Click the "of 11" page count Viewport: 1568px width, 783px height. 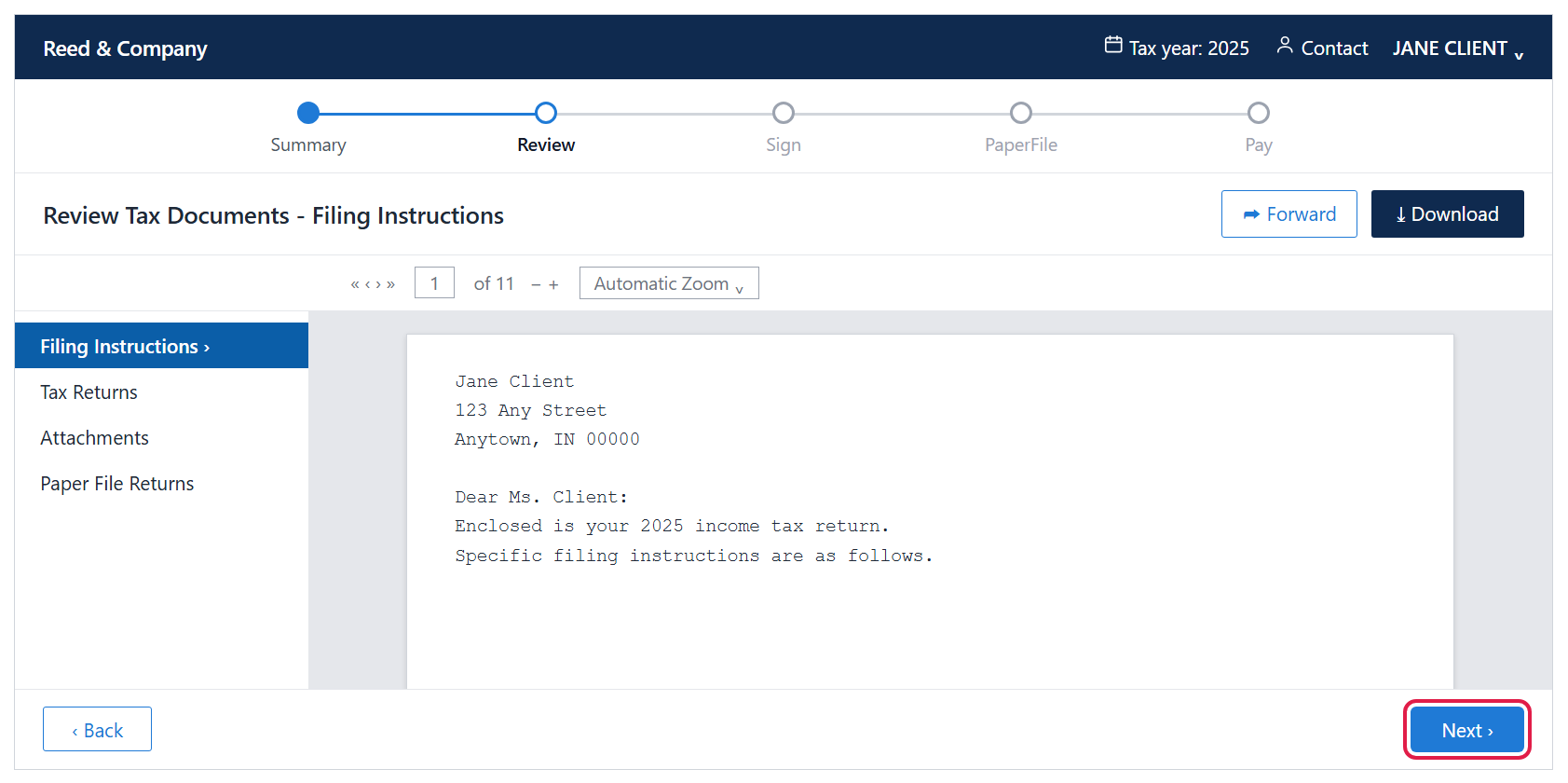pyautogui.click(x=494, y=283)
